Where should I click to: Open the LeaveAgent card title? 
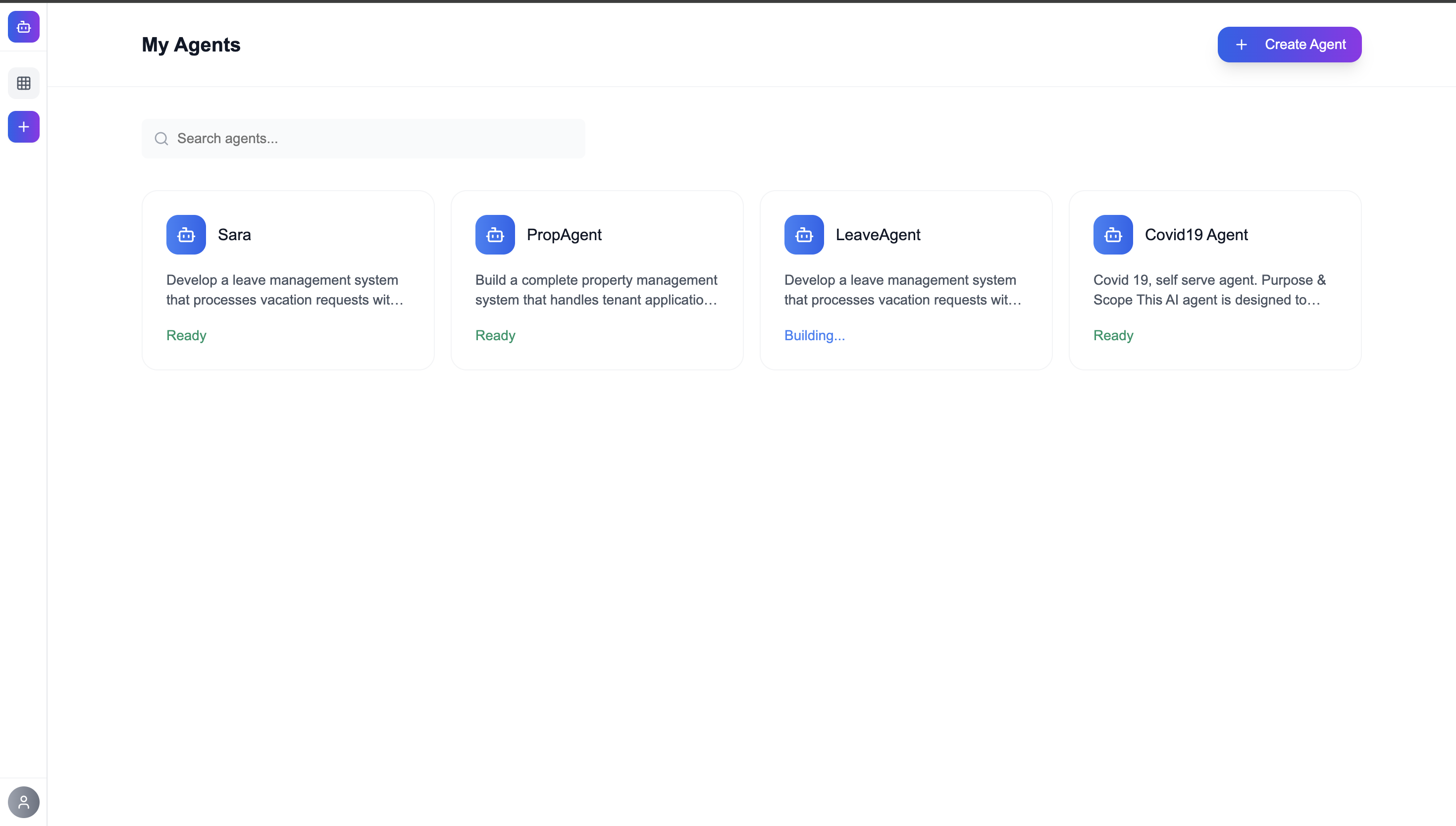[x=878, y=234]
